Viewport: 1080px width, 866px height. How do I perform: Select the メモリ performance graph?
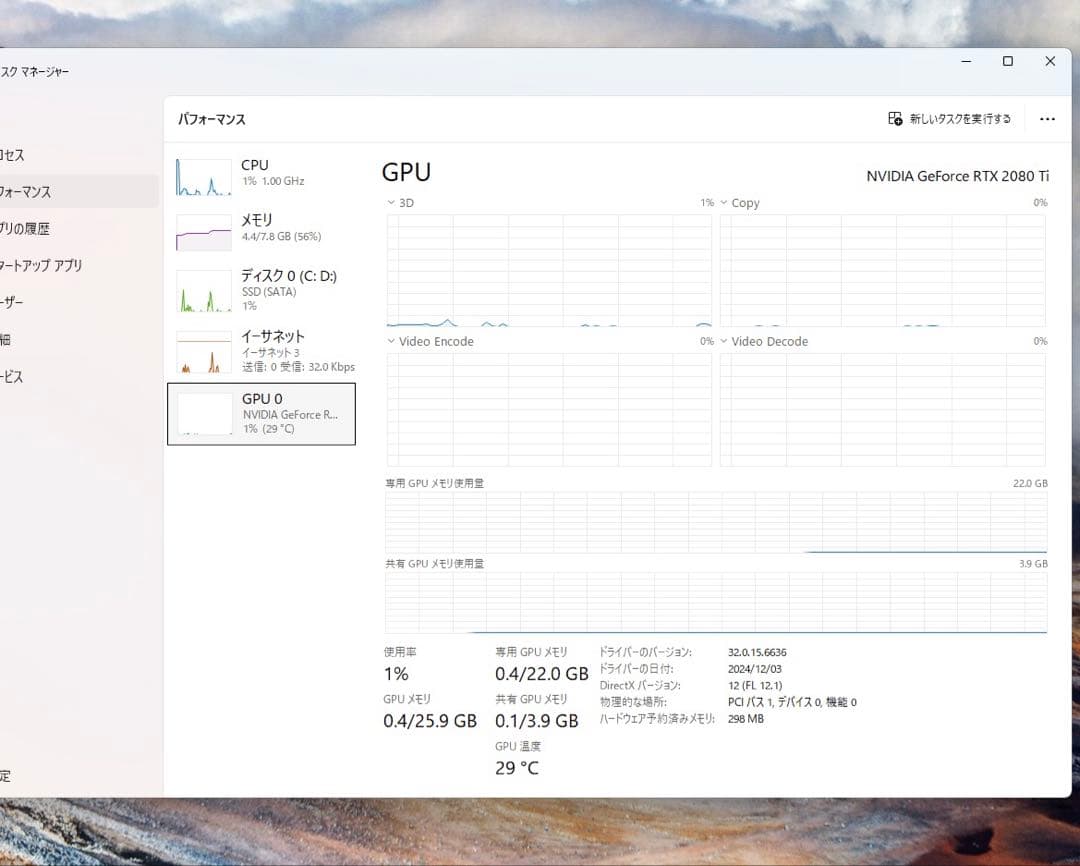[x=260, y=228]
